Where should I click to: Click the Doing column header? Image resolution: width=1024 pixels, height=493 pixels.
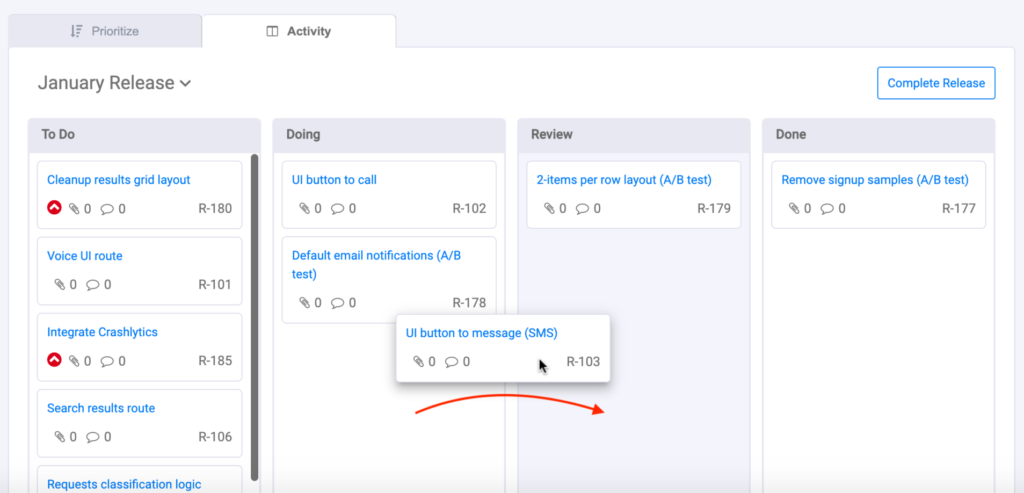(x=389, y=135)
